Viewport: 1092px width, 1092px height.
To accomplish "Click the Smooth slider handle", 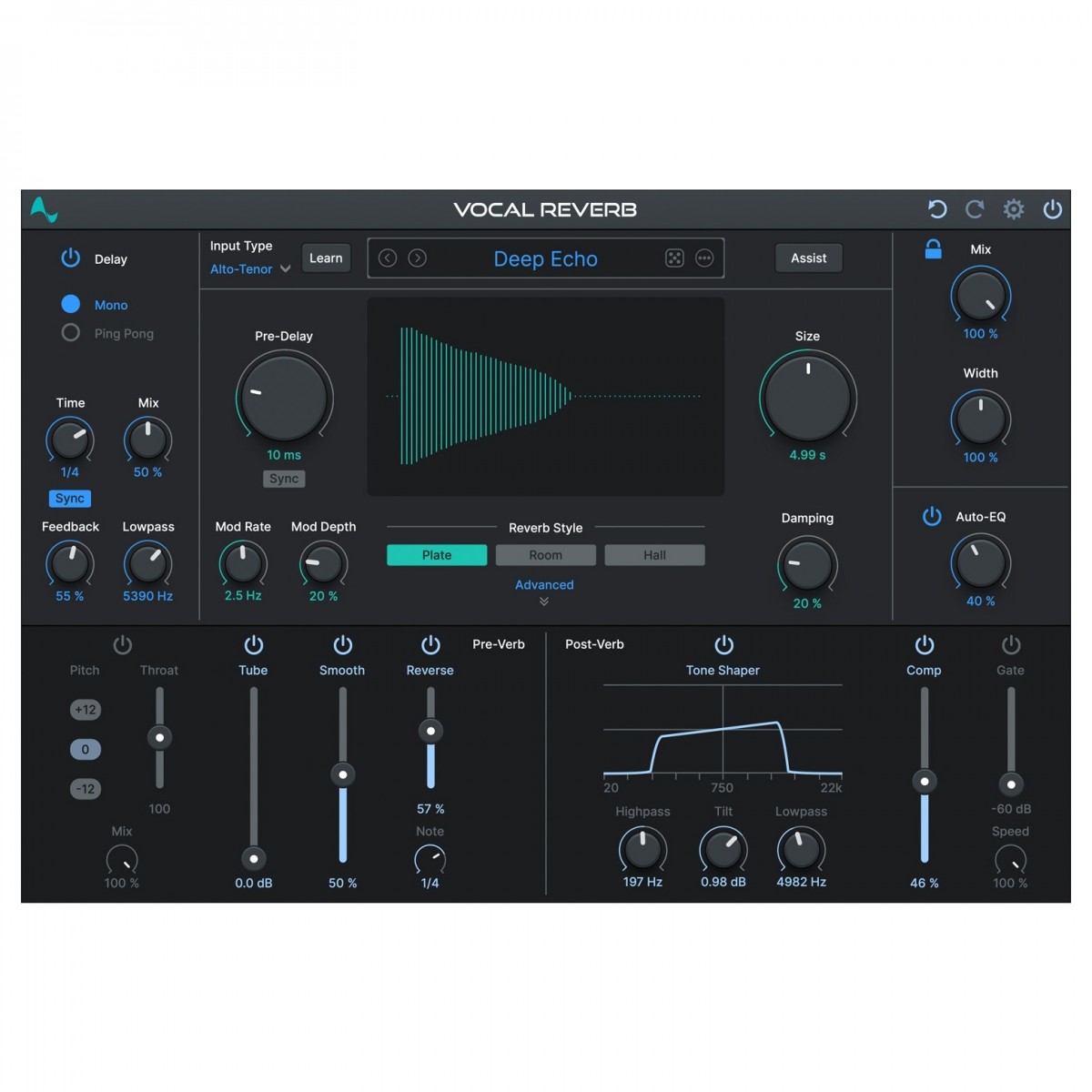I will click(343, 775).
